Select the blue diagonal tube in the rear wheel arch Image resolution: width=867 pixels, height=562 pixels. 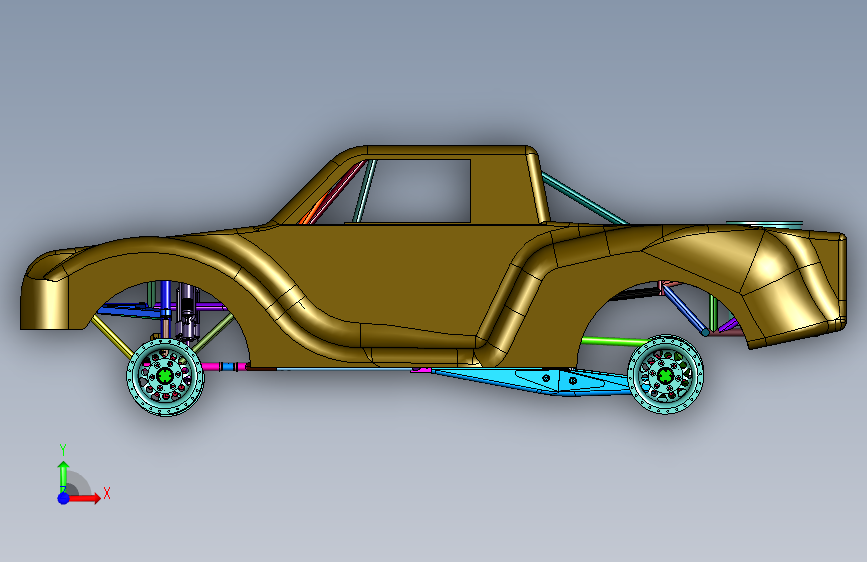[x=685, y=309]
